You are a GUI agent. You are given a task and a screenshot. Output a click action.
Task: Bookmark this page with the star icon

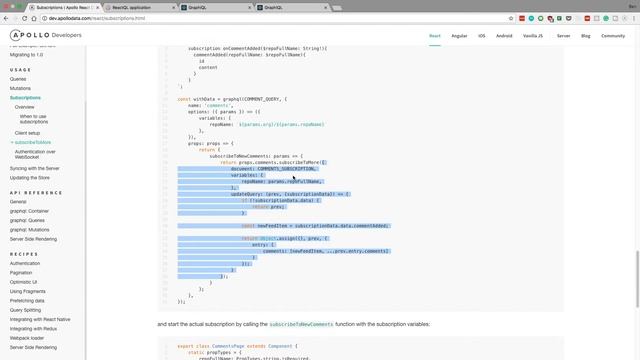(x=511, y=18)
